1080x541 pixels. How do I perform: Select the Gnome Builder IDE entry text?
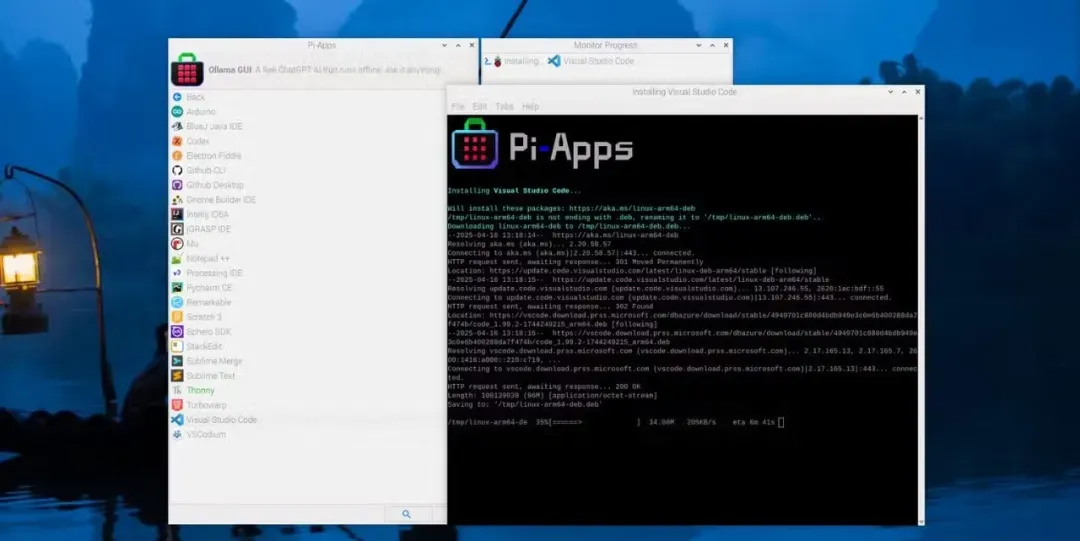click(x=221, y=200)
